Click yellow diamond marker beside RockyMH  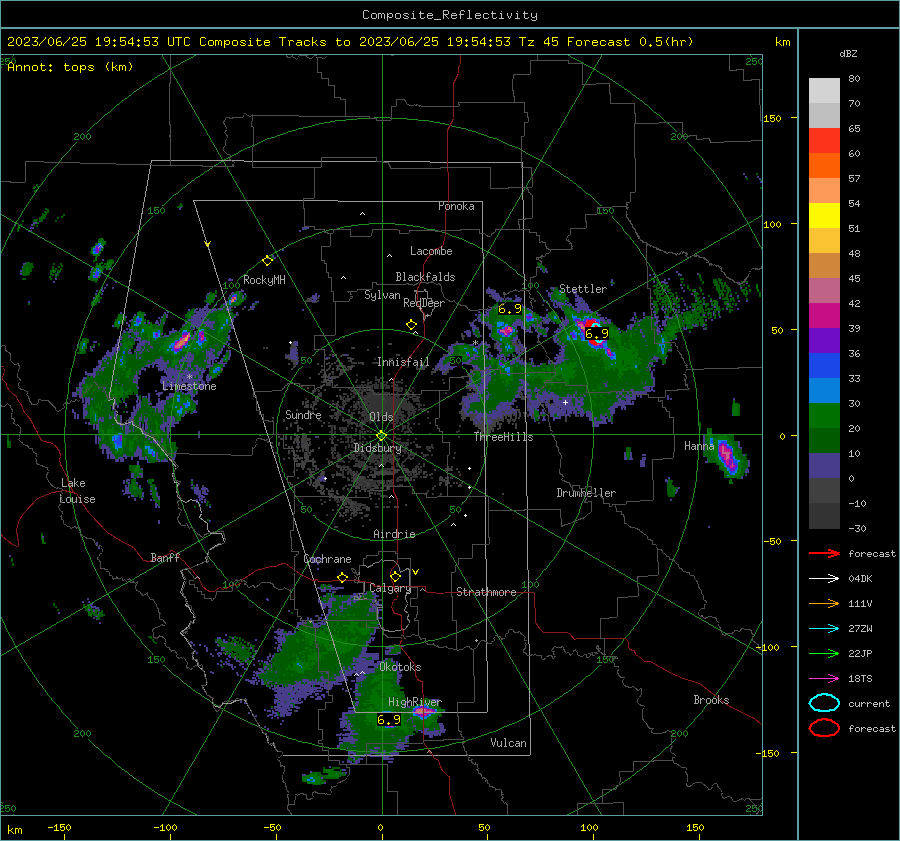click(x=267, y=261)
